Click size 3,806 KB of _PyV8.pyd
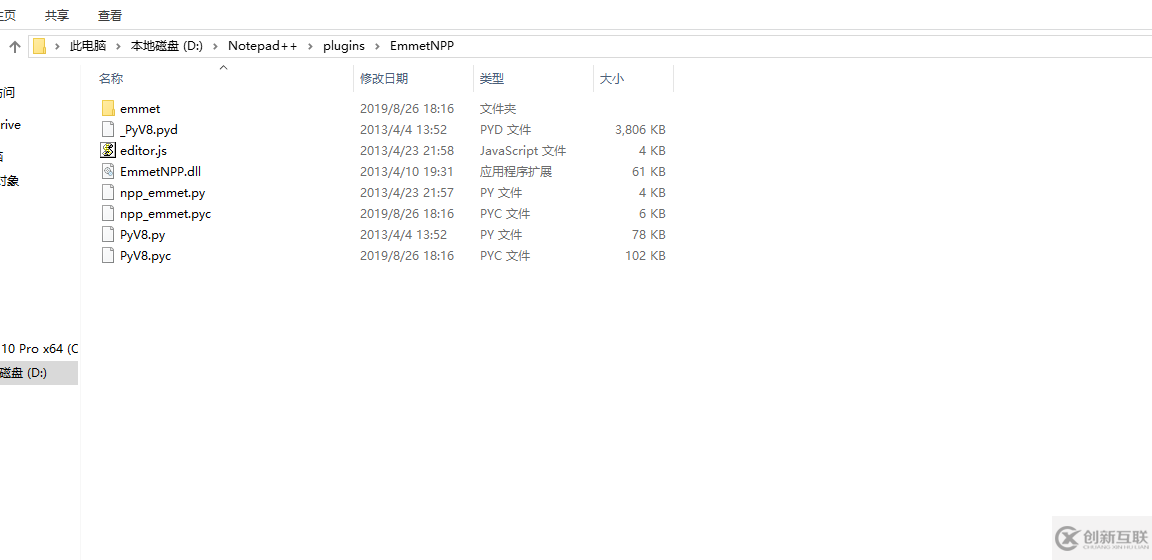 (640, 129)
